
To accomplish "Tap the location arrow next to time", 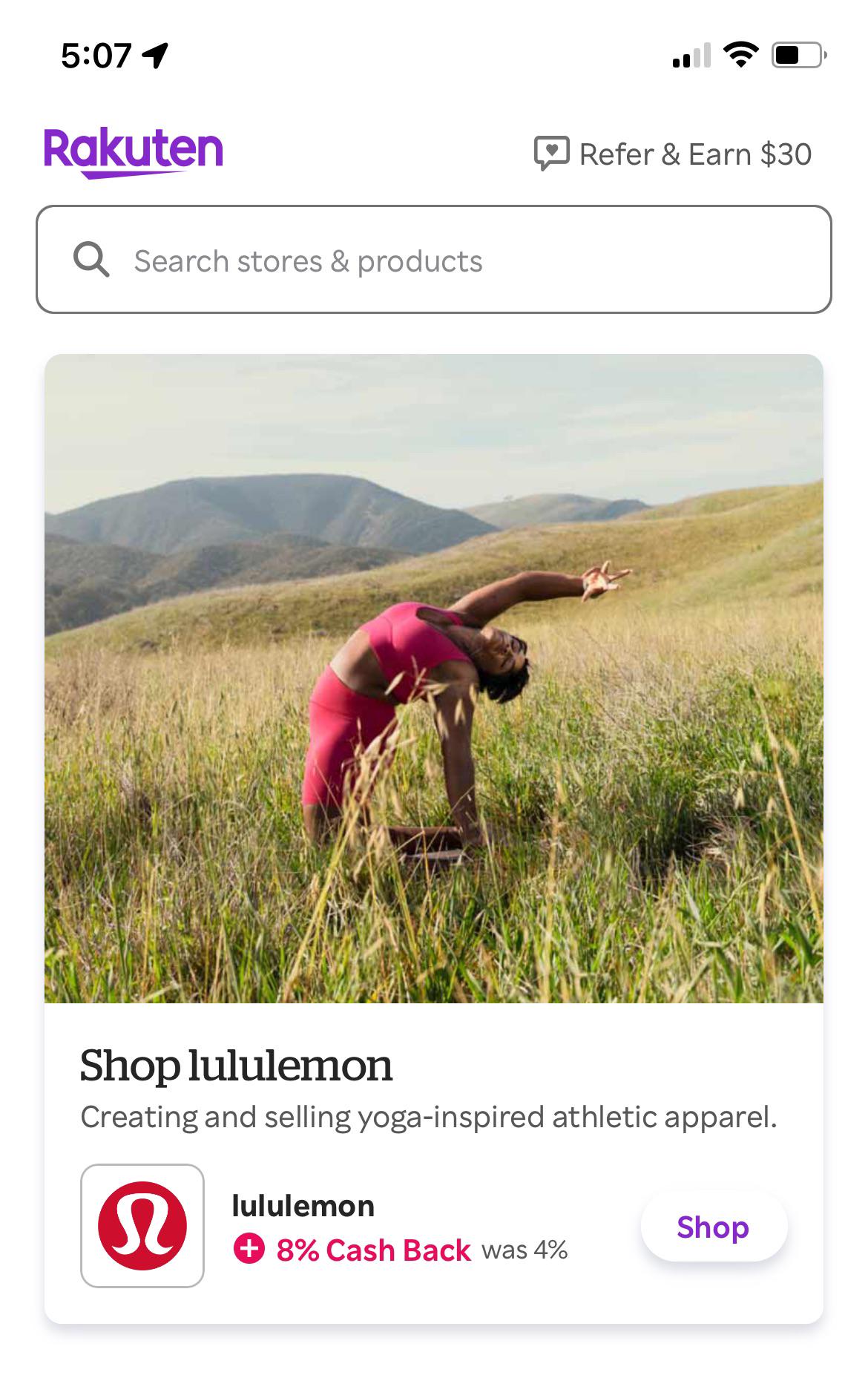I will click(156, 56).
